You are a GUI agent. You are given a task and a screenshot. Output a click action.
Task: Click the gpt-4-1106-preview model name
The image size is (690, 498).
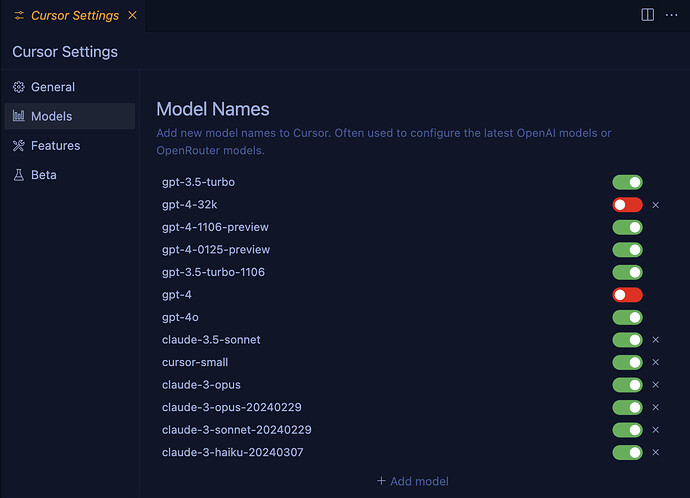point(215,227)
